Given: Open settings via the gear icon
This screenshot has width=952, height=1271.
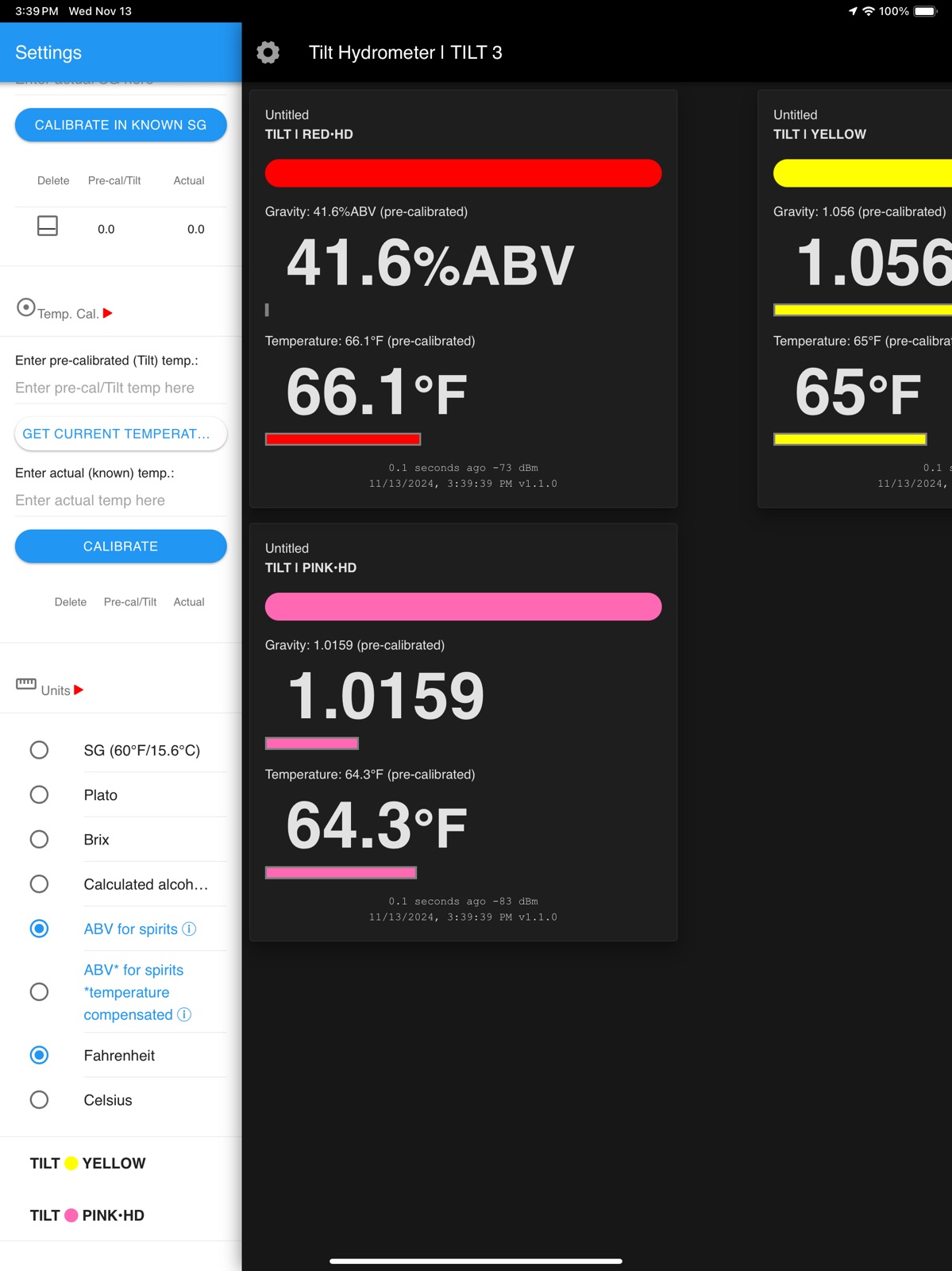Looking at the screenshot, I should (x=268, y=52).
